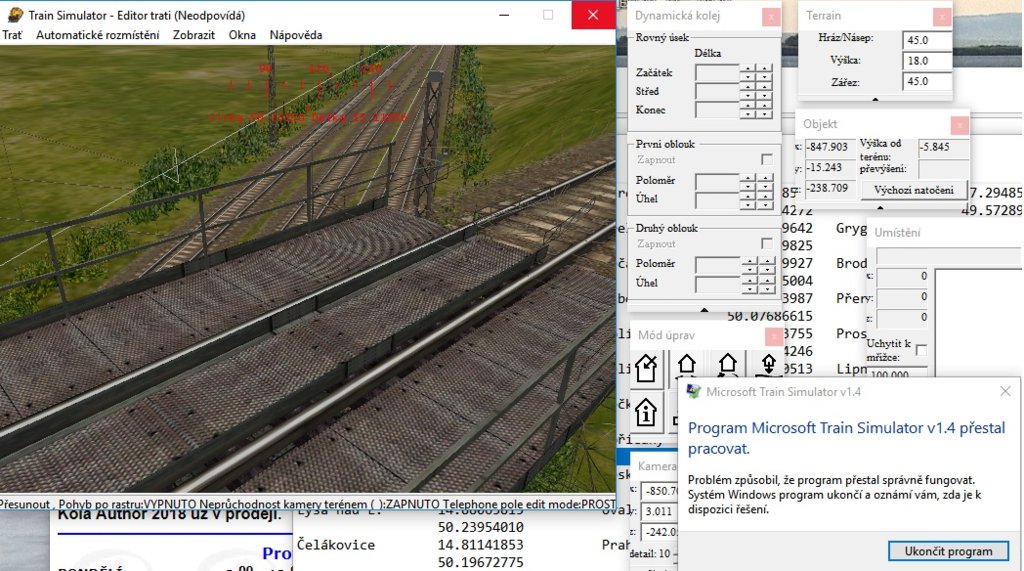1024x571 pixels.
Task: Click the Terrain Výška value field
Action: coord(927,61)
